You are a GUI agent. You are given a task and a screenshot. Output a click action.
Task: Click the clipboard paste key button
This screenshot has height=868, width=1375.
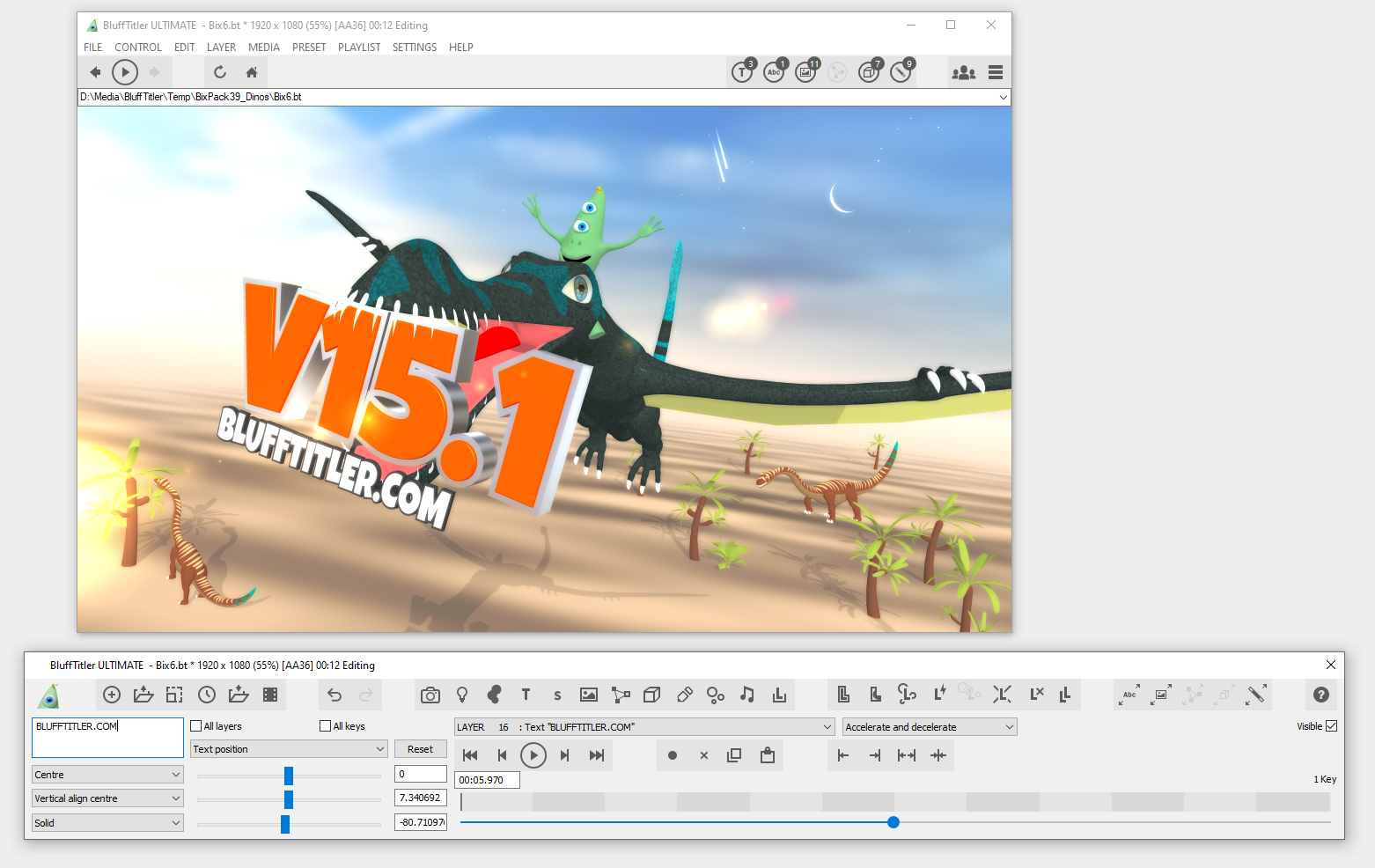[x=768, y=754]
